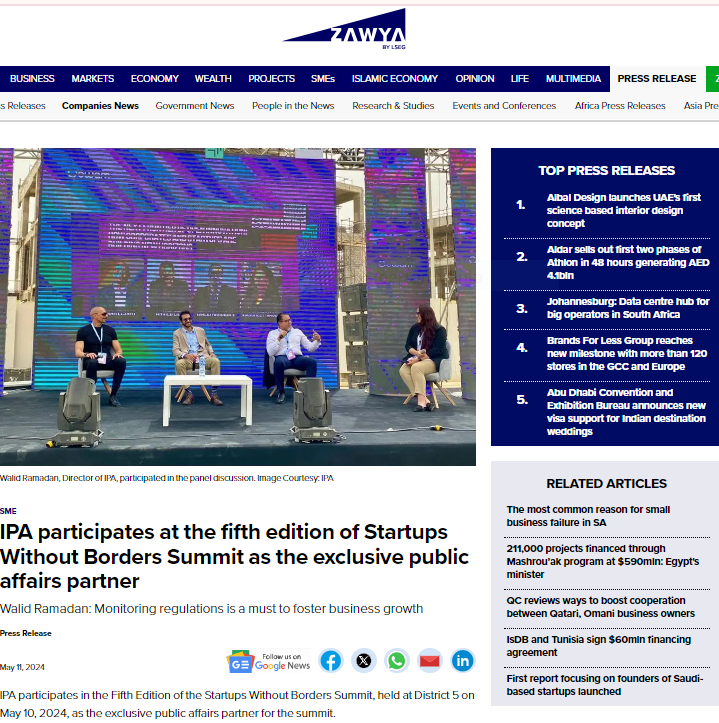The width and height of the screenshot is (719, 723).
Task: Go to Government News subsection
Action: (195, 106)
